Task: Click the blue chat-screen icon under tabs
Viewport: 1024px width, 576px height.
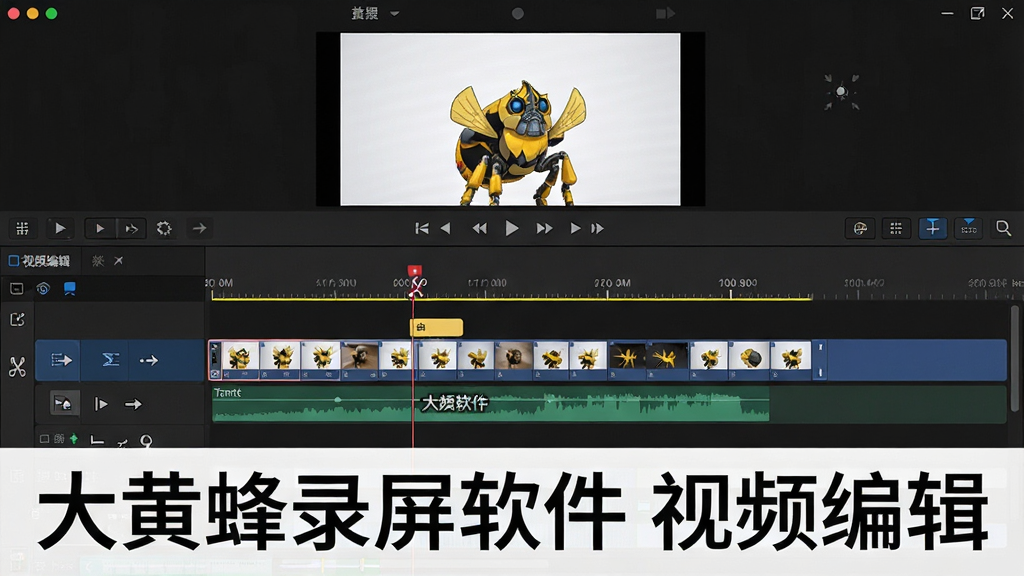Action: point(69,288)
